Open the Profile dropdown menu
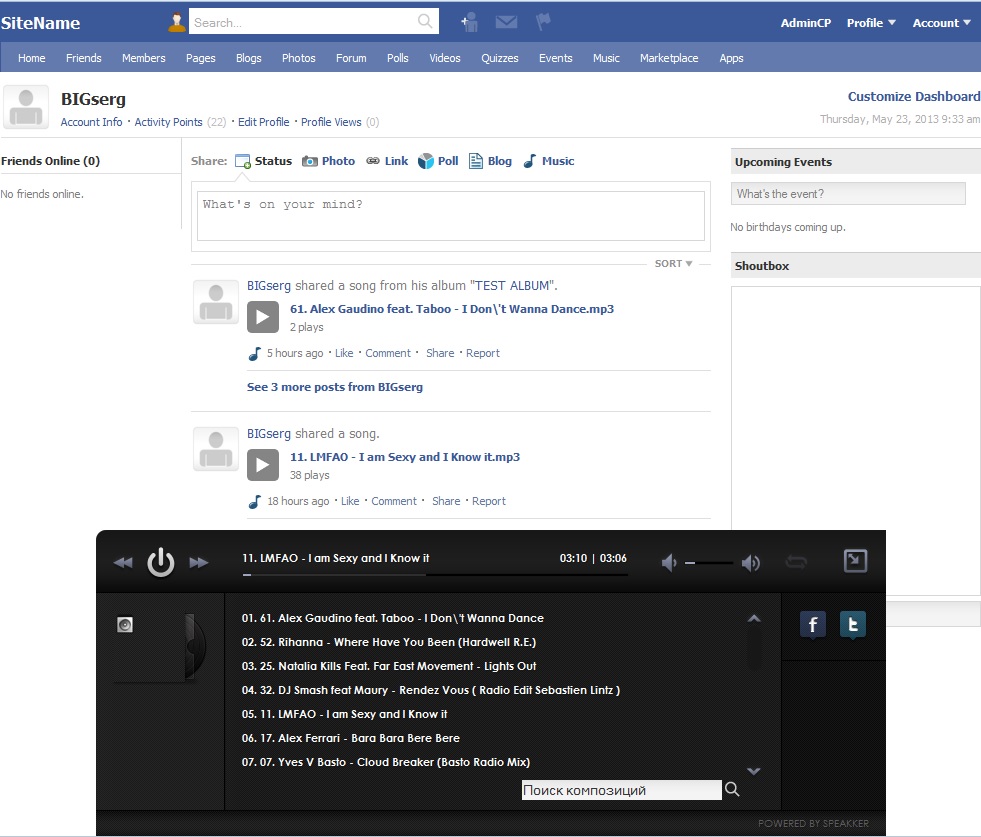981x837 pixels. [871, 23]
